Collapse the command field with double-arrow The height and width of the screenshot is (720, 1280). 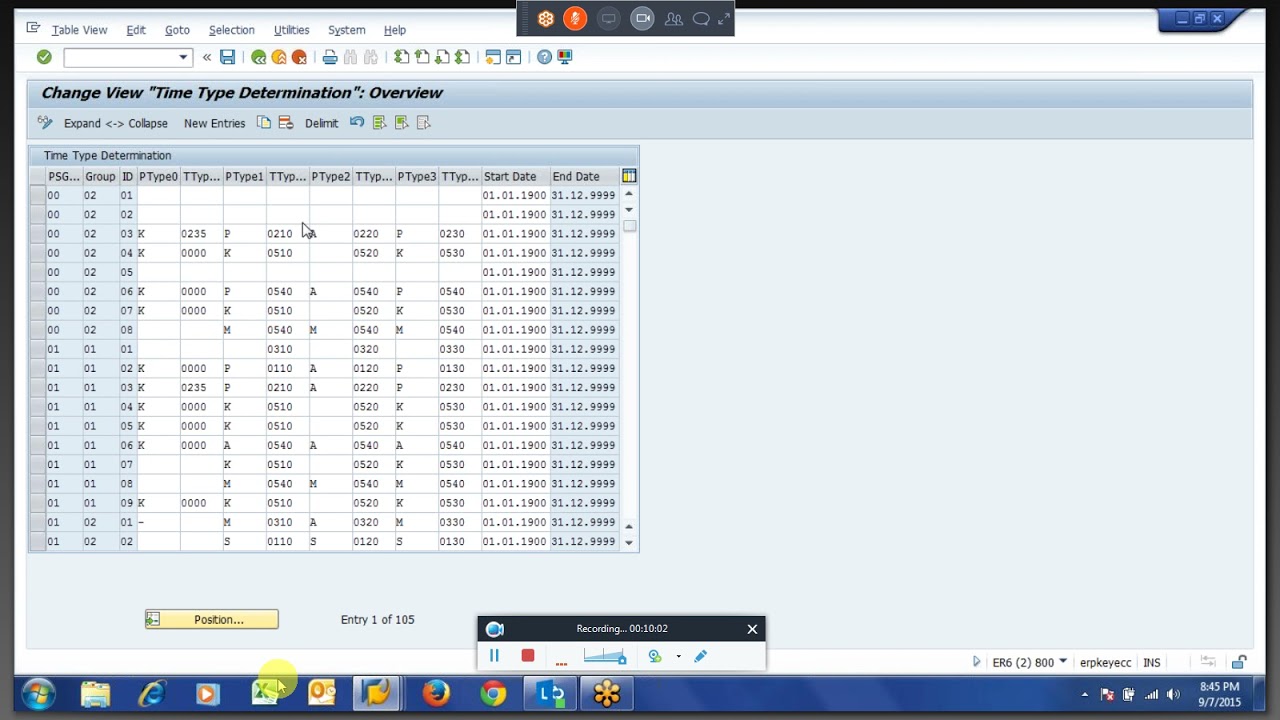tap(207, 57)
